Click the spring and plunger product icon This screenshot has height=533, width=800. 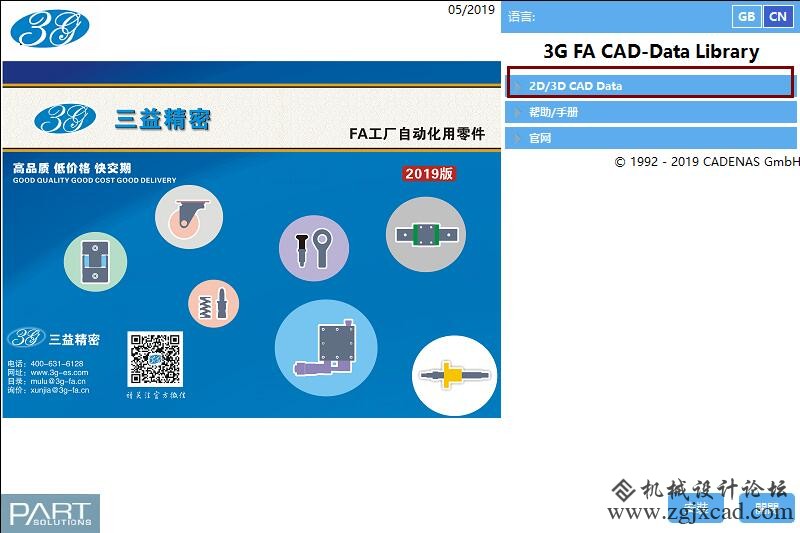pos(213,304)
